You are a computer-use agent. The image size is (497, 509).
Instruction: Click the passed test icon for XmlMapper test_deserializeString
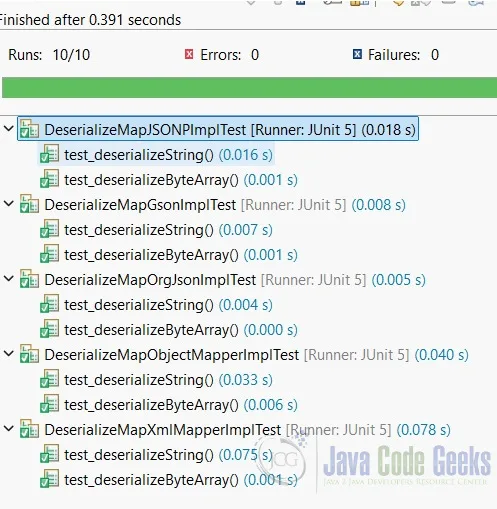(49, 454)
